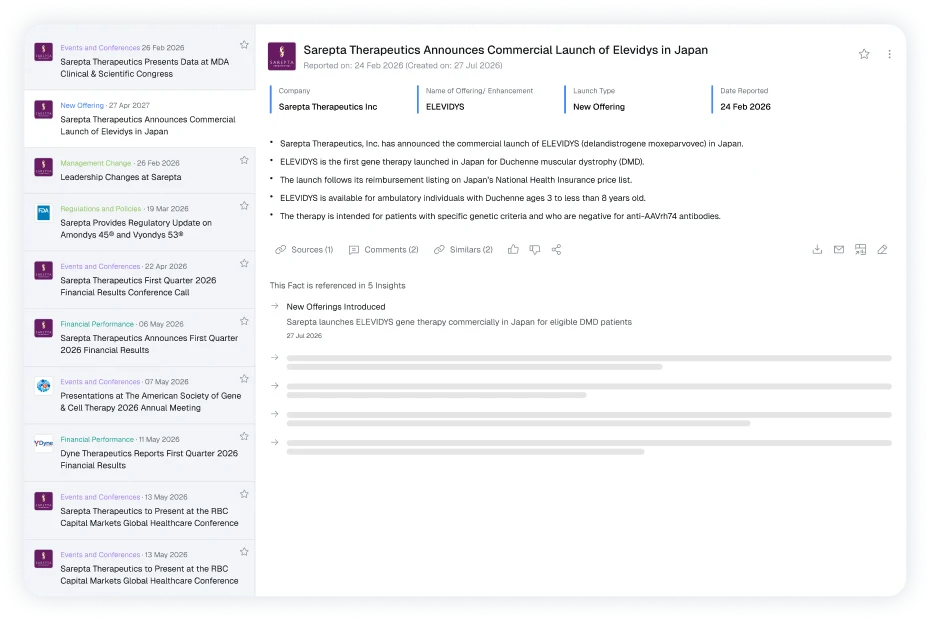Click the article title heading
Screen dimensions: 931x621
pos(505,50)
